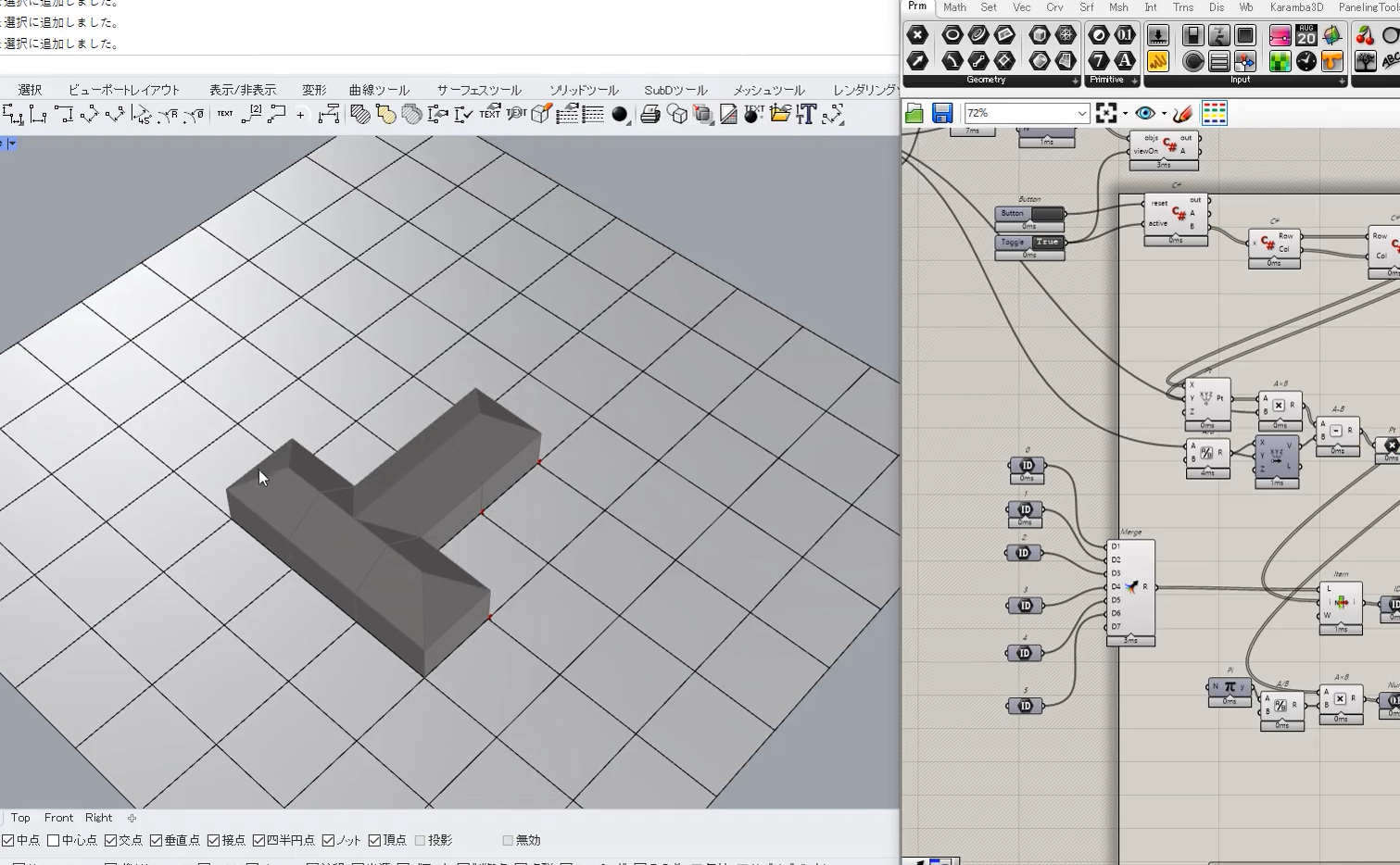
Task: Click the Calendar component icon showing AUG 20
Action: (1305, 35)
